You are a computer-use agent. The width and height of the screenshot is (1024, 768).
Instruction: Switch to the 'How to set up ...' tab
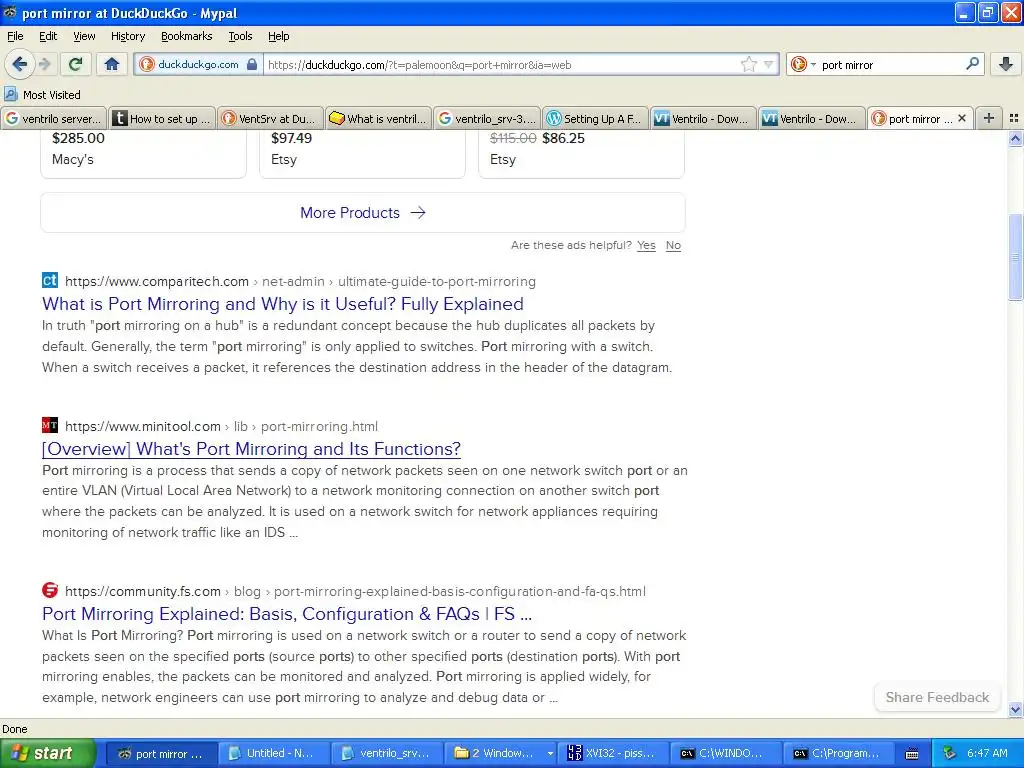[x=161, y=118]
